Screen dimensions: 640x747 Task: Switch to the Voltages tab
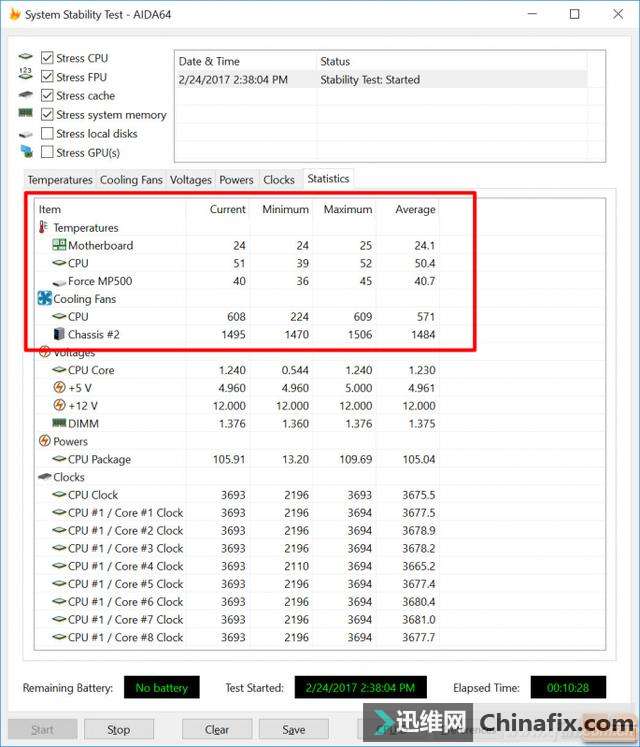[x=191, y=180]
